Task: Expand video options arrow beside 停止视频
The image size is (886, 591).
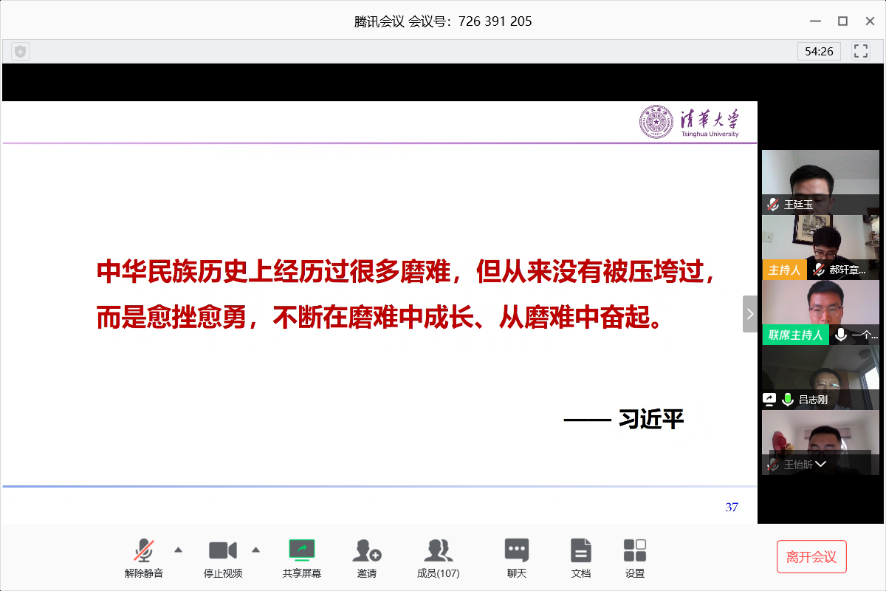Action: point(255,549)
